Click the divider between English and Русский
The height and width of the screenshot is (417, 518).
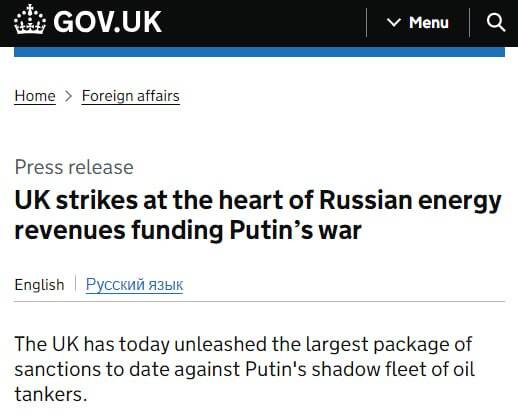pyautogui.click(x=75, y=283)
